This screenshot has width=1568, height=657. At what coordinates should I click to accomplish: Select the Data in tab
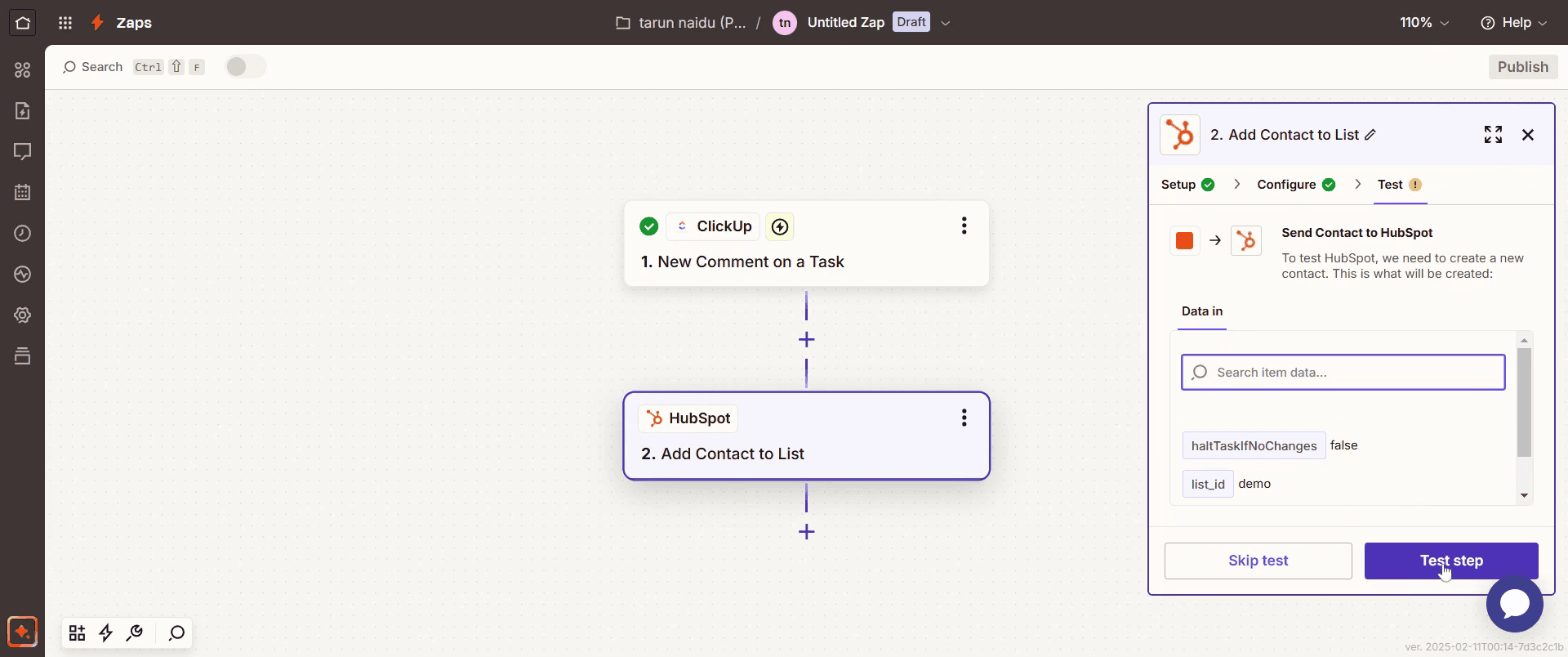(x=1202, y=311)
